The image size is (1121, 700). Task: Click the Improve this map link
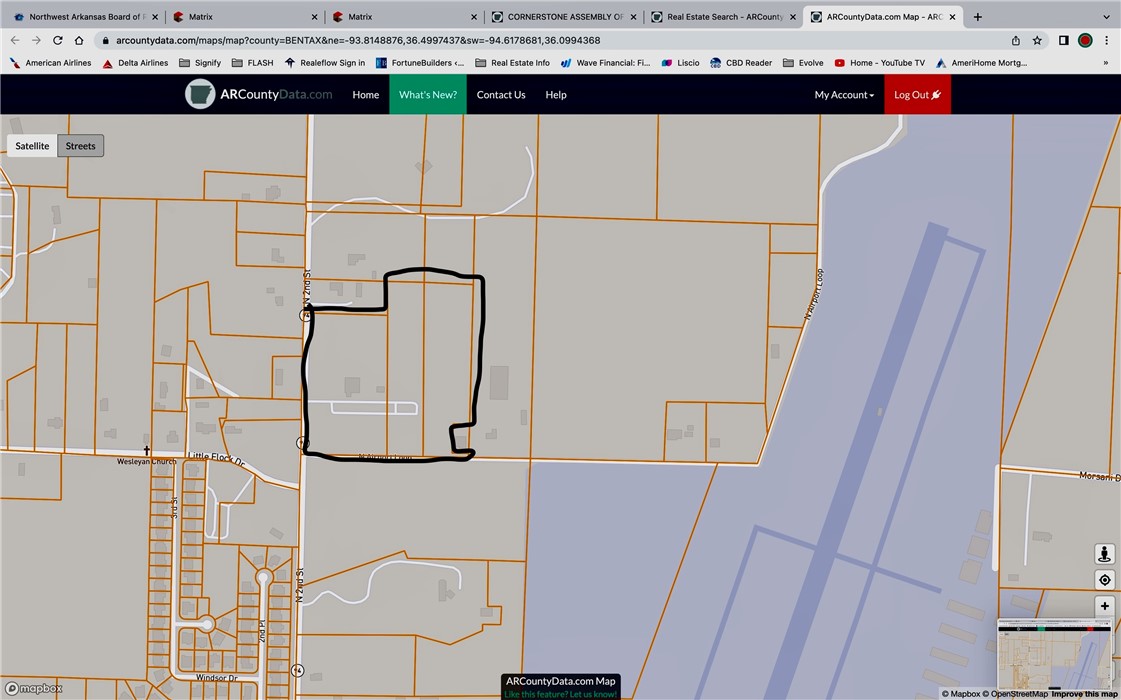click(x=1085, y=694)
